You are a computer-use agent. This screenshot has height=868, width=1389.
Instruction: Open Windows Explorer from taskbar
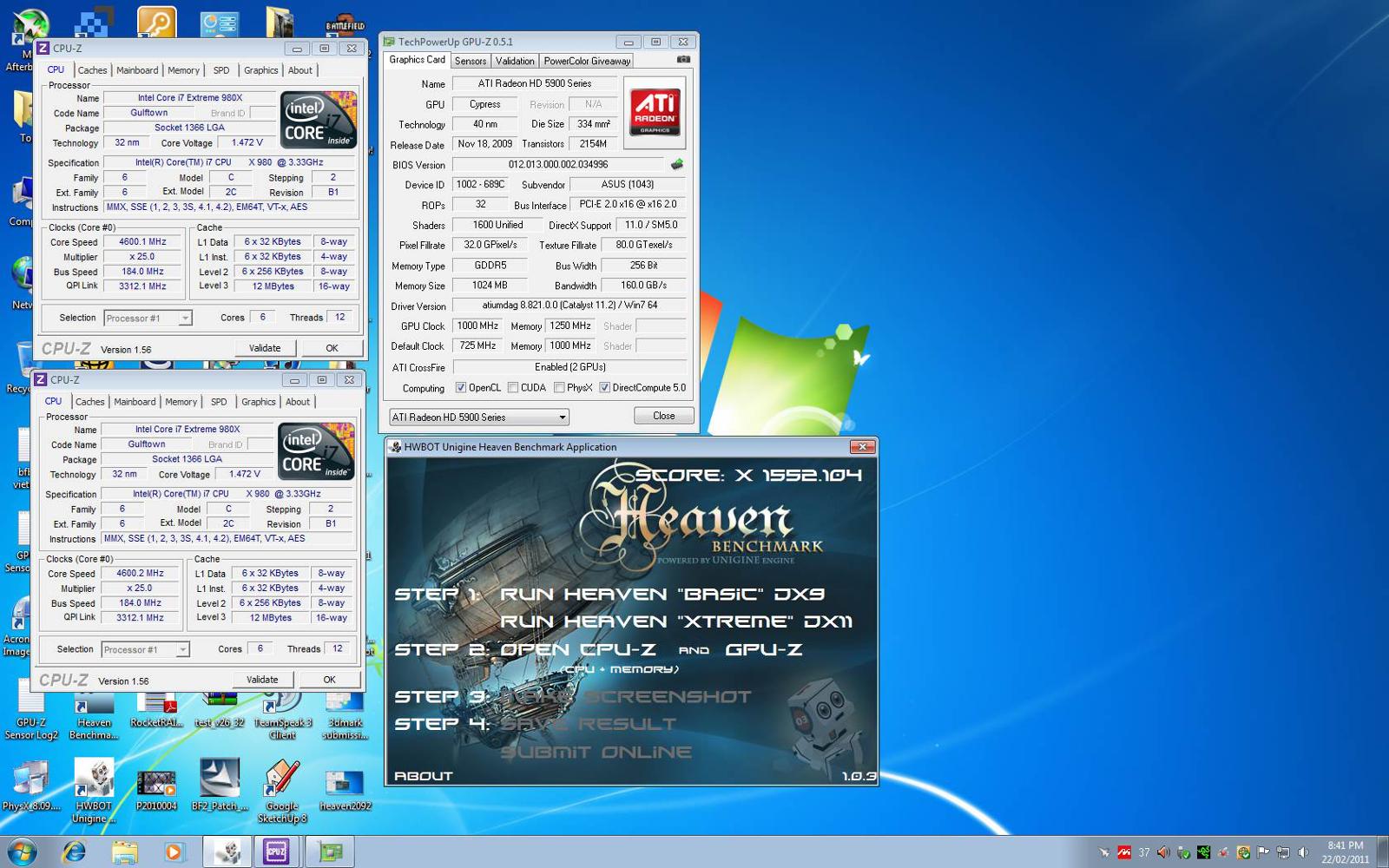[125, 852]
